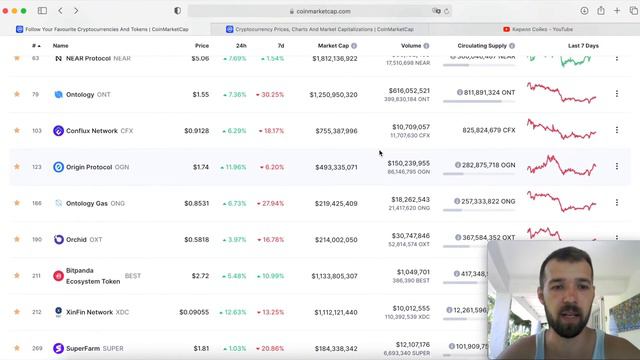This screenshot has width=640, height=360.
Task: Click the coinmarketcap.com address bar
Action: (x=320, y=11)
